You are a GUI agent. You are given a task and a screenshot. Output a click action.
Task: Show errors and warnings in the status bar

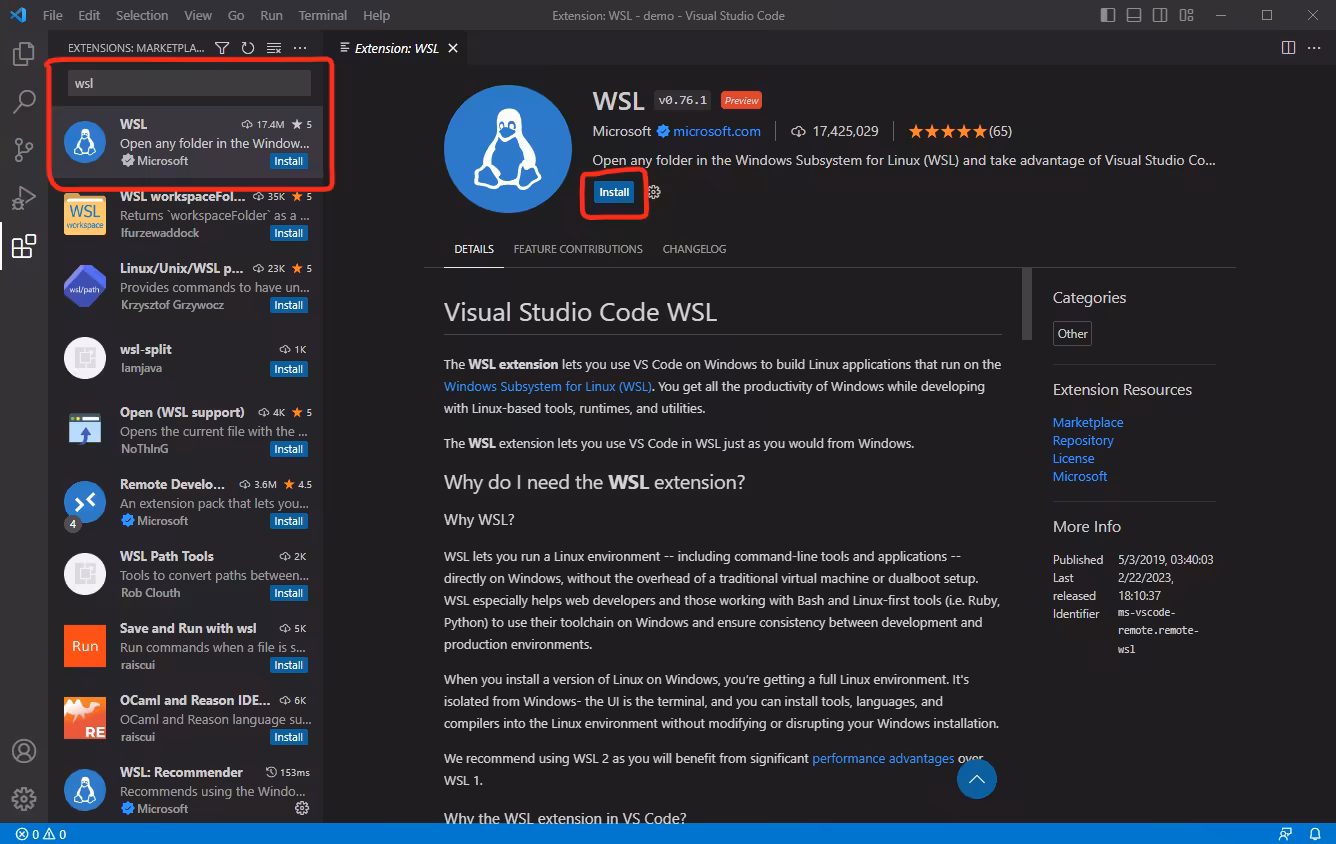(x=41, y=834)
